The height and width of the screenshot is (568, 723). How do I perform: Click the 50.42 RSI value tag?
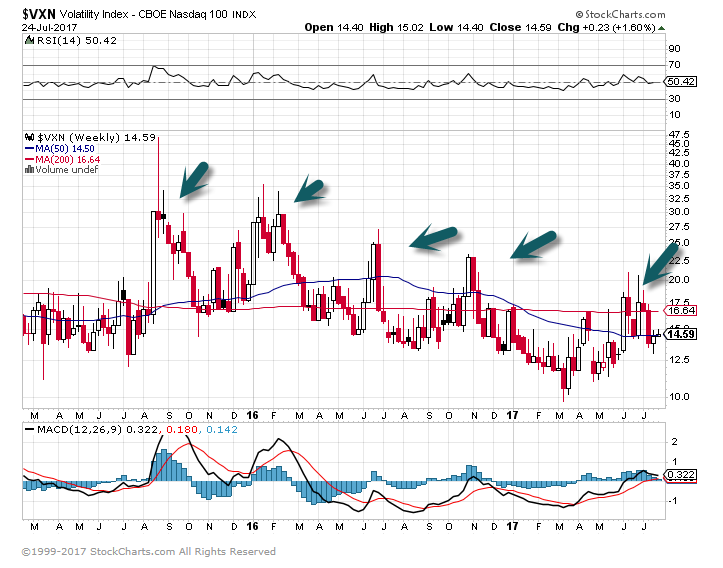(681, 82)
